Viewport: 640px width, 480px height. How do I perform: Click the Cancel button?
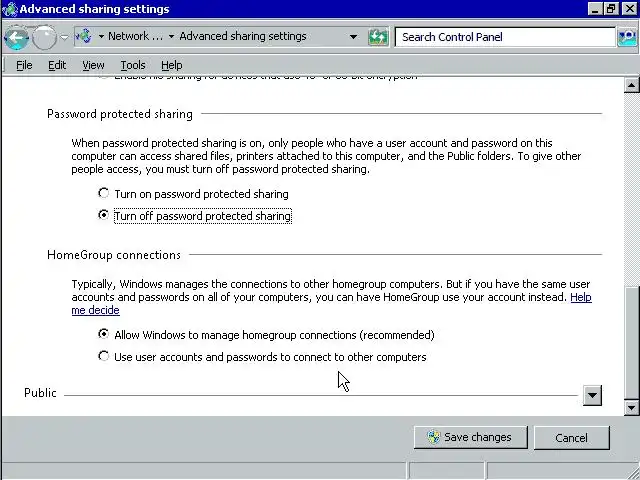[x=571, y=438]
